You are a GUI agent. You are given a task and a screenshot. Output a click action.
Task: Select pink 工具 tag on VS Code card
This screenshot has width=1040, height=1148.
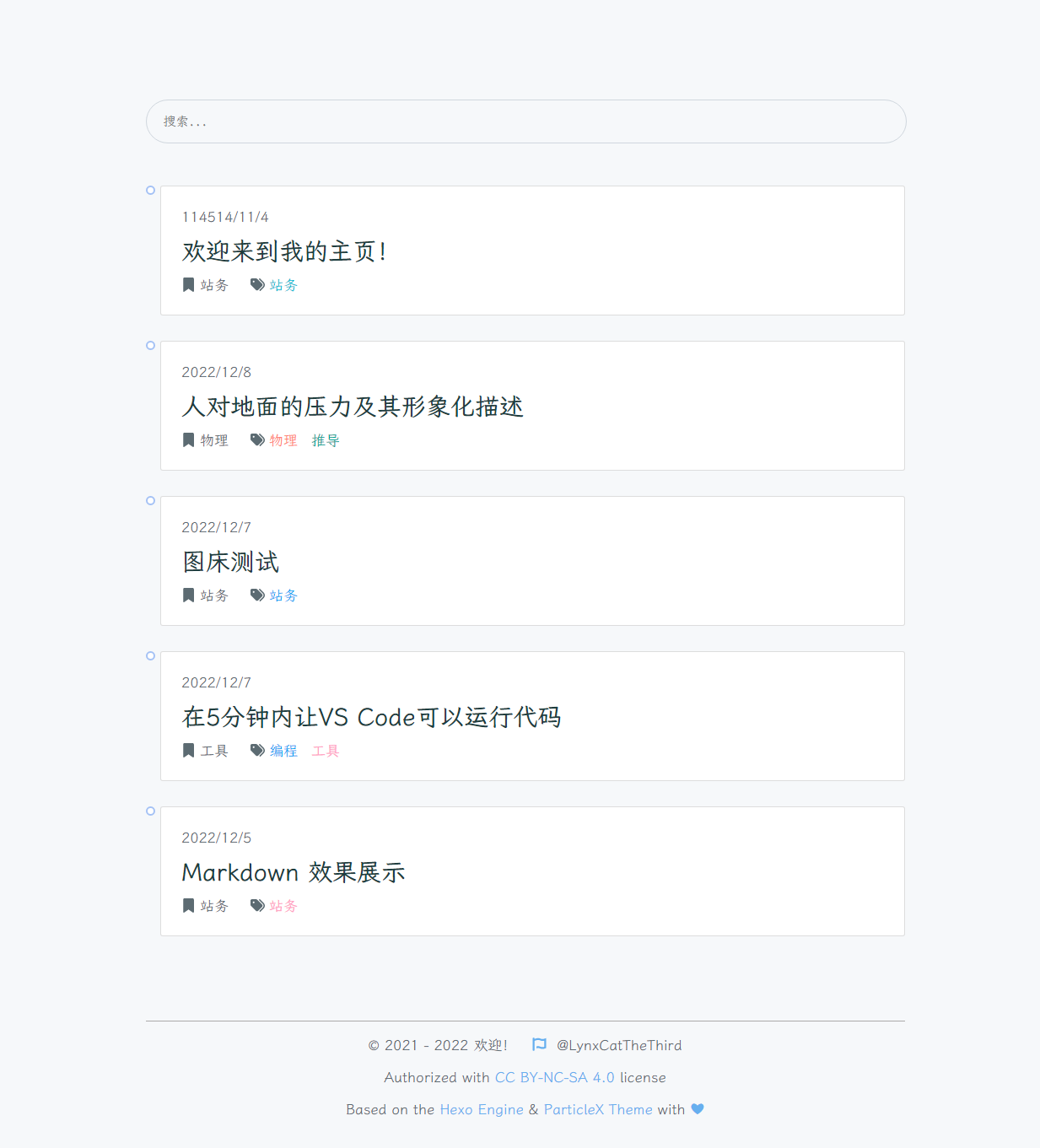point(326,751)
